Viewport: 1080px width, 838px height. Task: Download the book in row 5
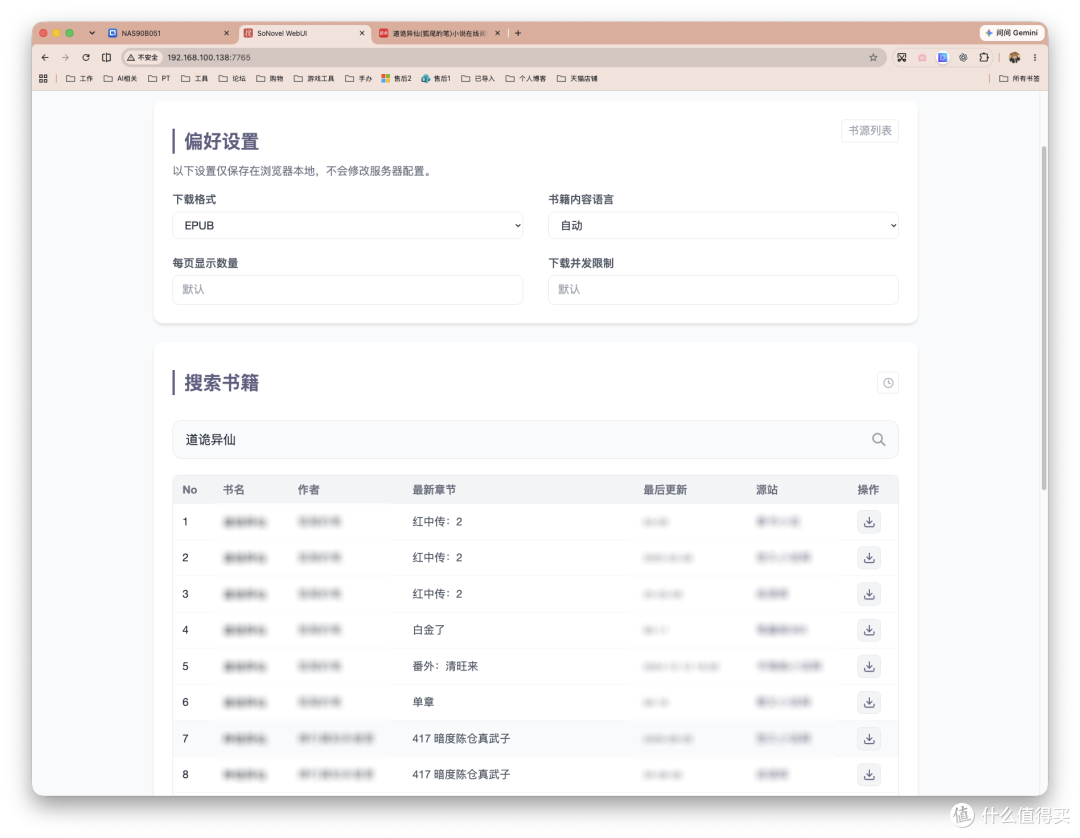(869, 667)
